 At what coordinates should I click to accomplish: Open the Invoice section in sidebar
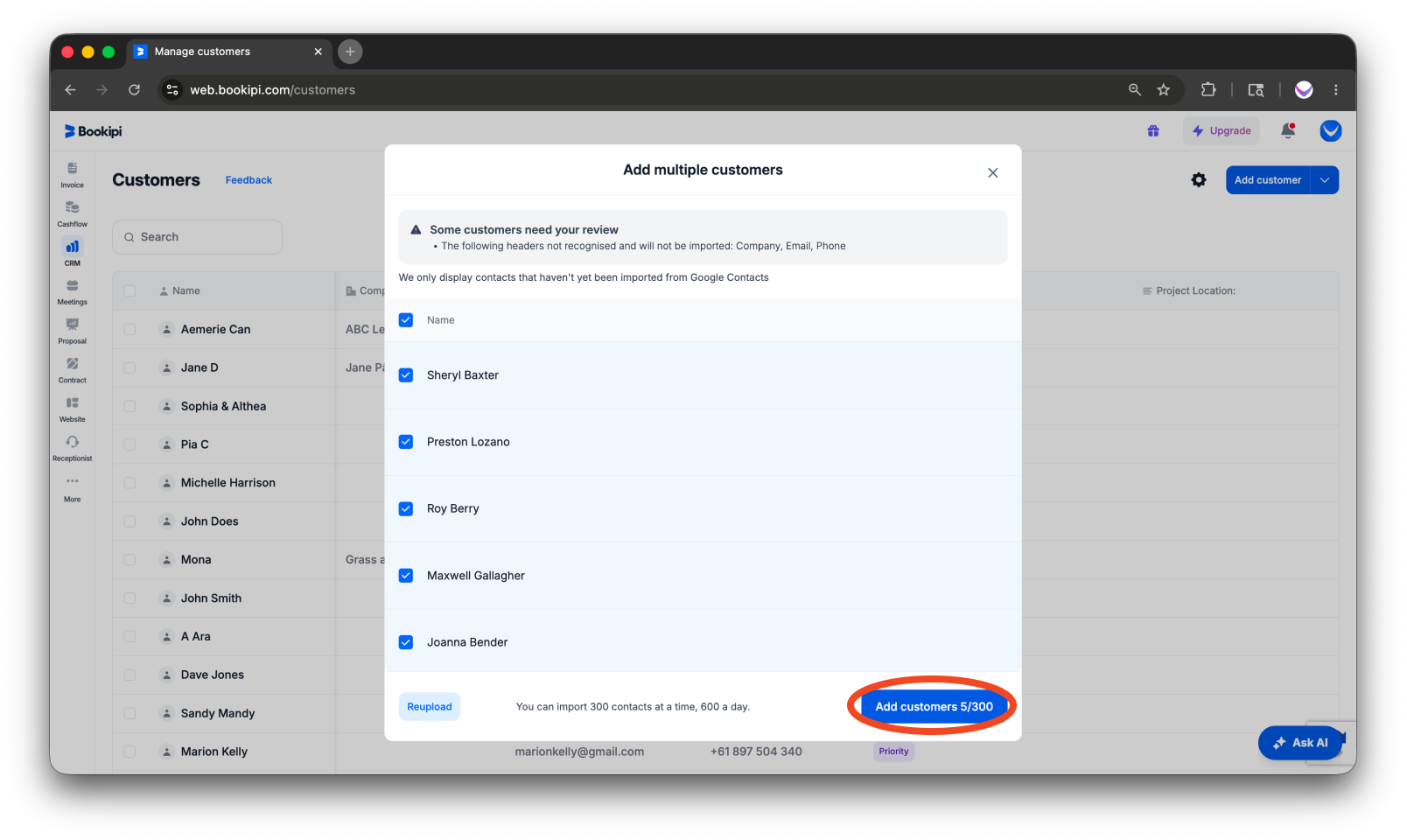72,174
